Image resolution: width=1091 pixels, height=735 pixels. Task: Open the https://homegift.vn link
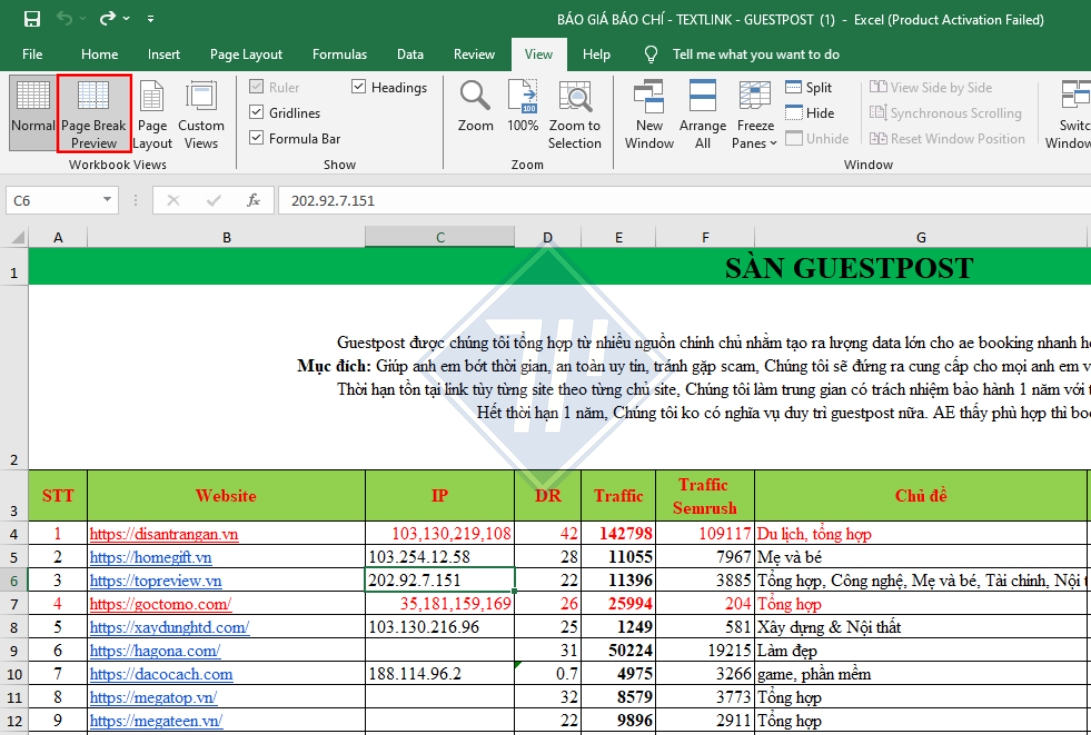coord(150,558)
